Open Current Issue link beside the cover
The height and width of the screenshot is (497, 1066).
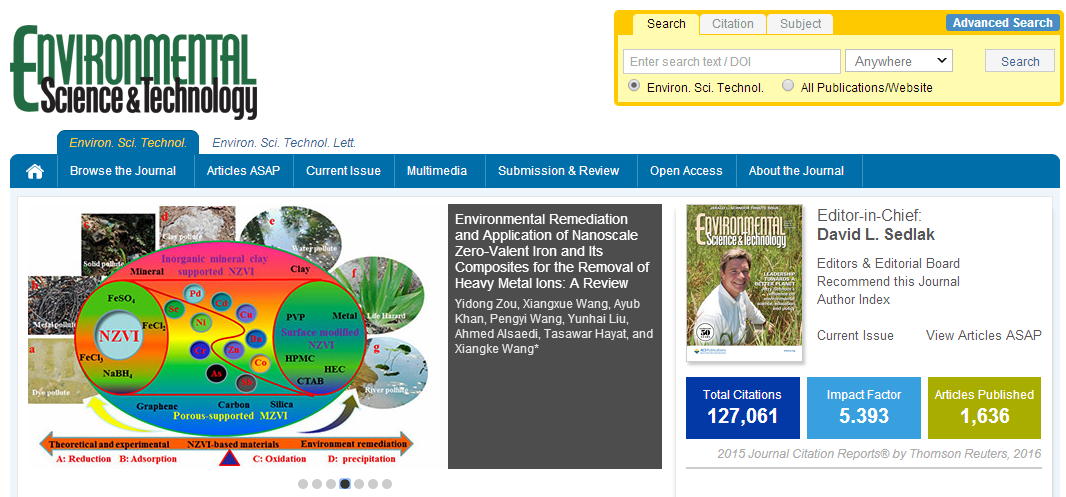pos(855,335)
